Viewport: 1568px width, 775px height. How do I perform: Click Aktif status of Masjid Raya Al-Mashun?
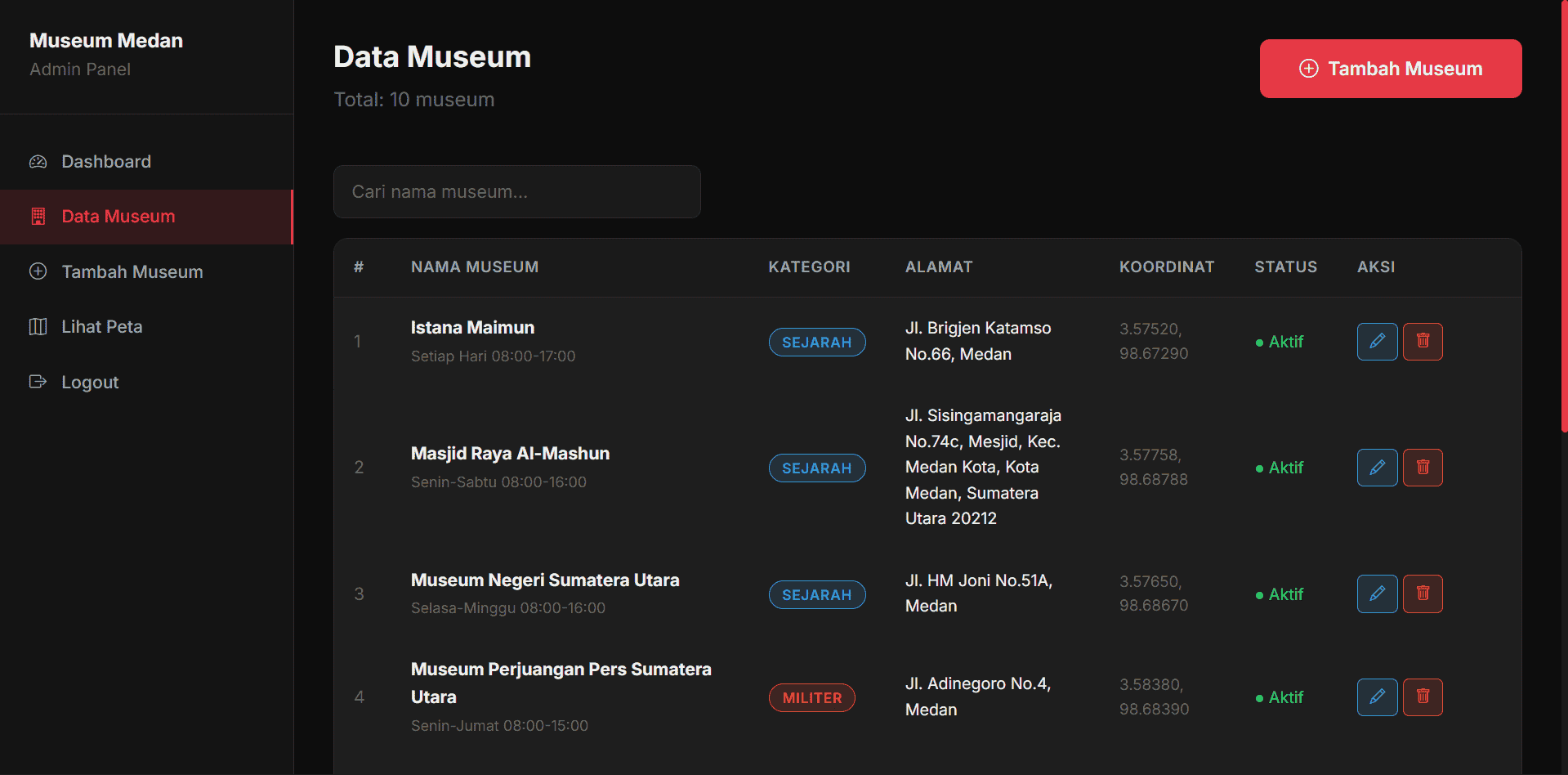1280,468
